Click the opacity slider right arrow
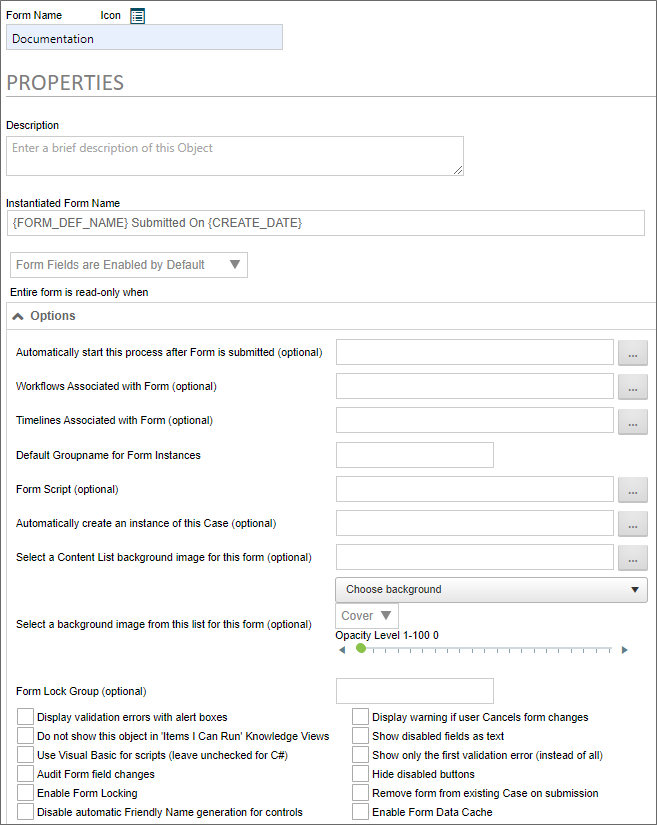 pyautogui.click(x=625, y=649)
